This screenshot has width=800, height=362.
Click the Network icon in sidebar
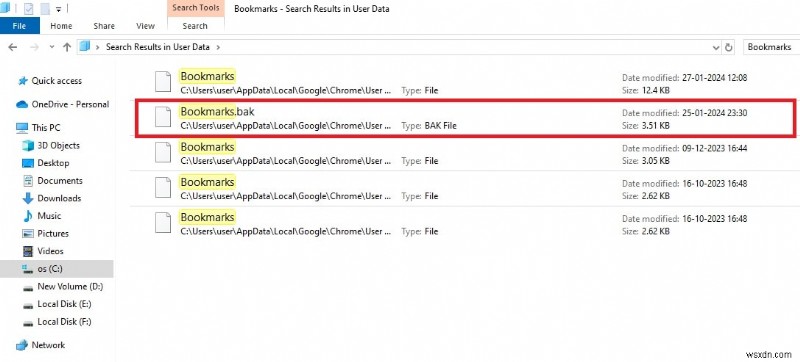click(x=22, y=345)
